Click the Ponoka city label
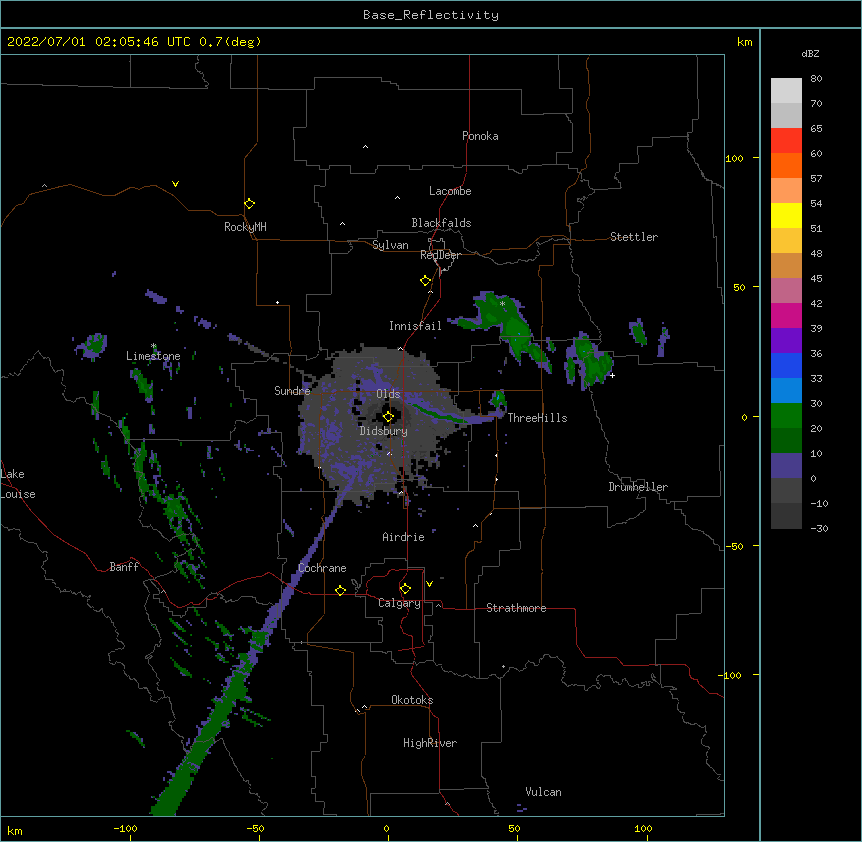The height and width of the screenshot is (842, 862). [480, 136]
